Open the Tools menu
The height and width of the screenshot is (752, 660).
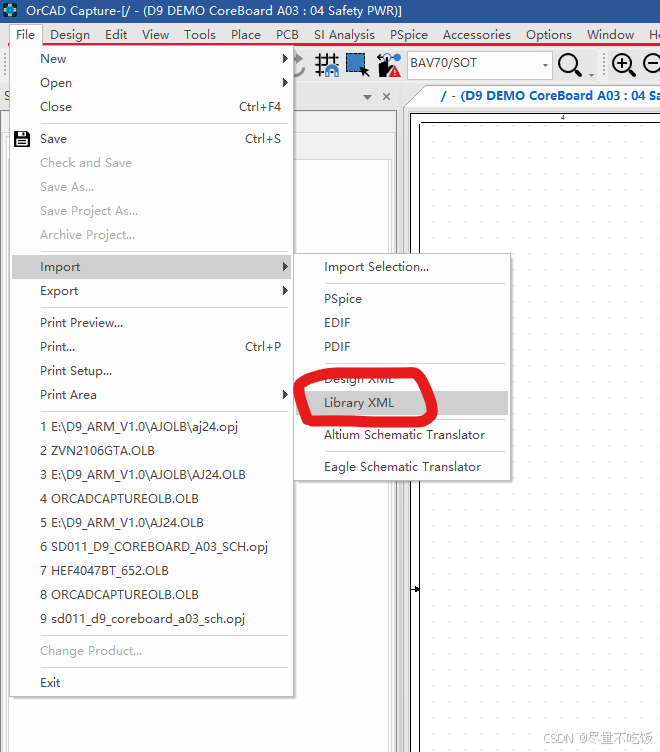[x=200, y=35]
